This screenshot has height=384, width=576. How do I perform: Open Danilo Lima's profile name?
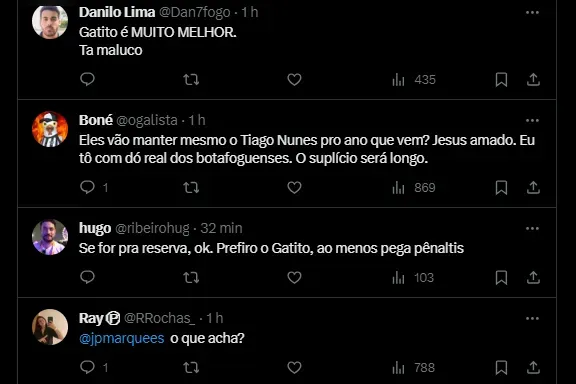click(x=117, y=12)
